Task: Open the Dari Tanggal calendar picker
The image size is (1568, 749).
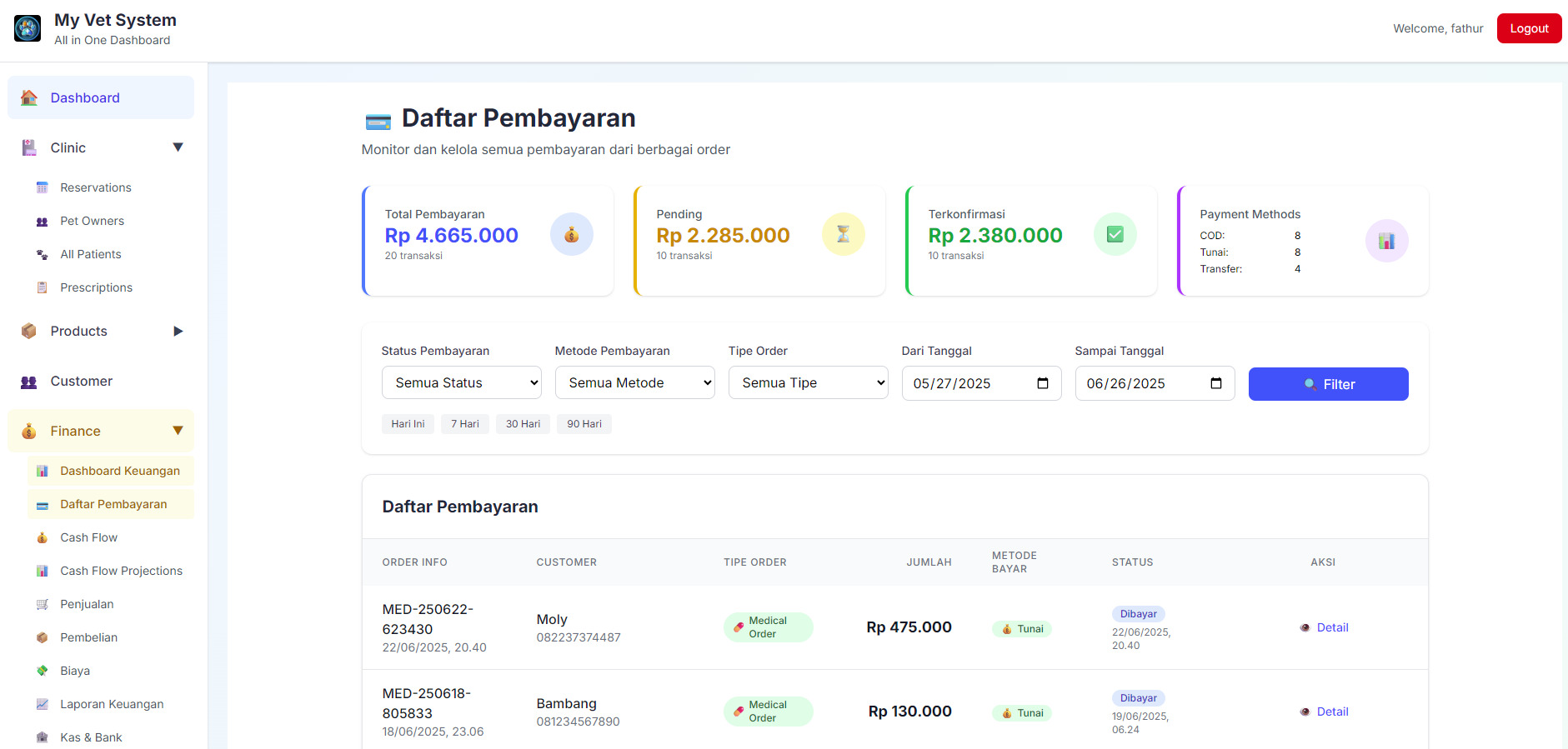Action: pyautogui.click(x=1043, y=383)
